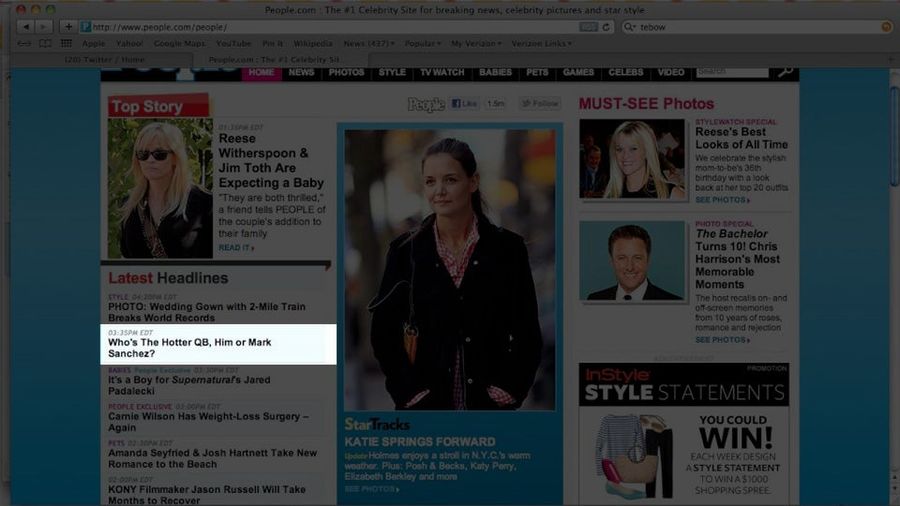Image resolution: width=900 pixels, height=506 pixels.
Task: Open PHOTOS in People navigation bar
Action: [346, 72]
